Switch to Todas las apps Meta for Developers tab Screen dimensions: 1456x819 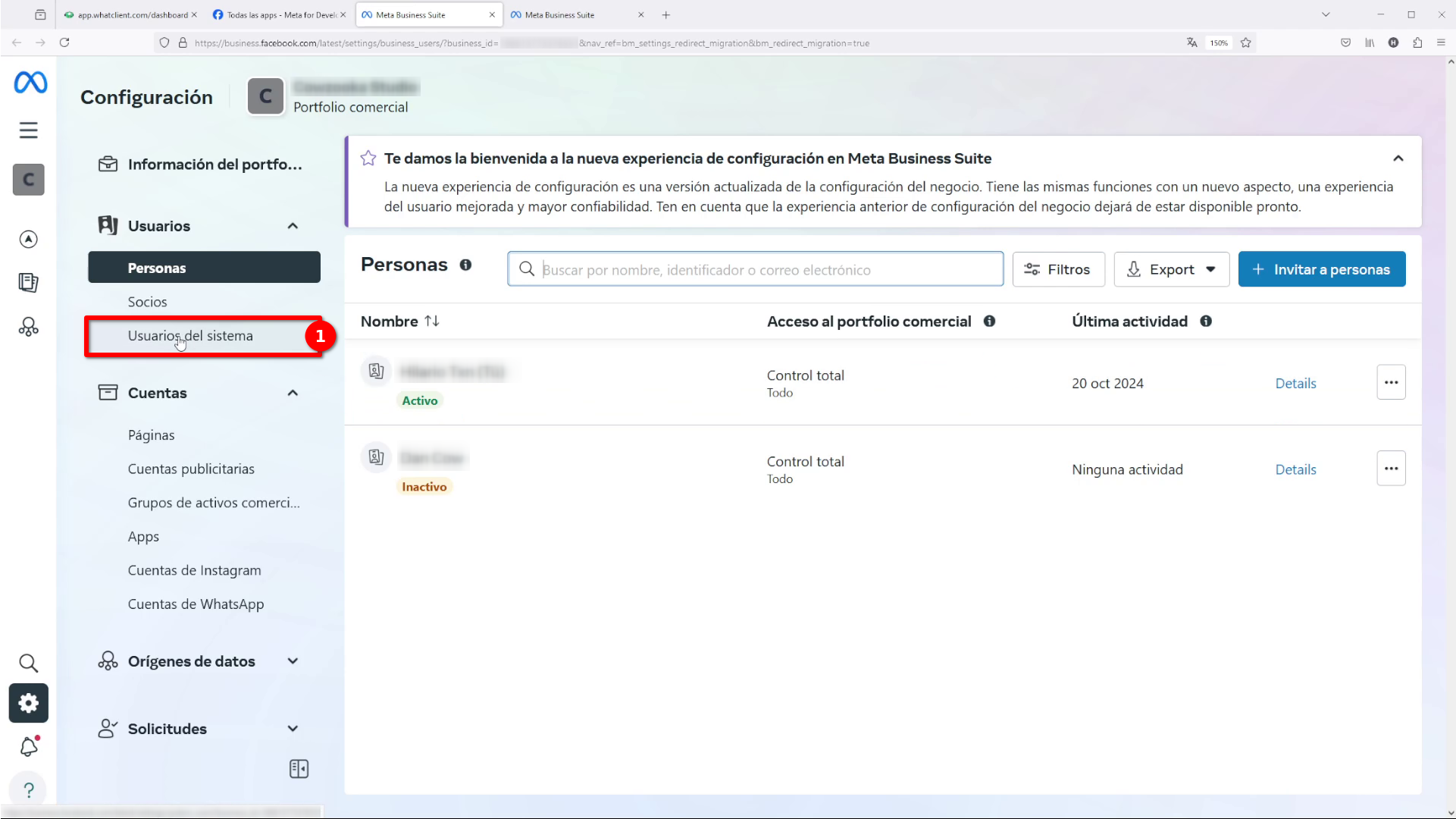(x=277, y=14)
